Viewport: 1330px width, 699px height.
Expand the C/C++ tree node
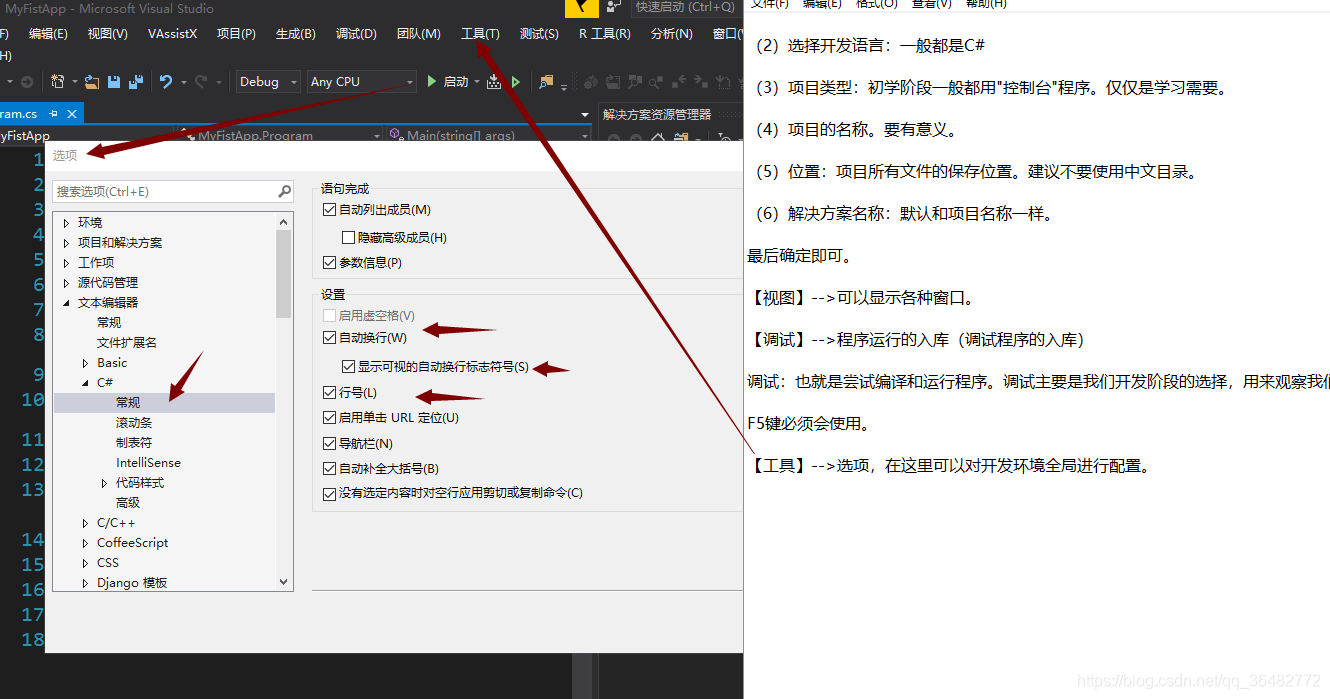[85, 523]
